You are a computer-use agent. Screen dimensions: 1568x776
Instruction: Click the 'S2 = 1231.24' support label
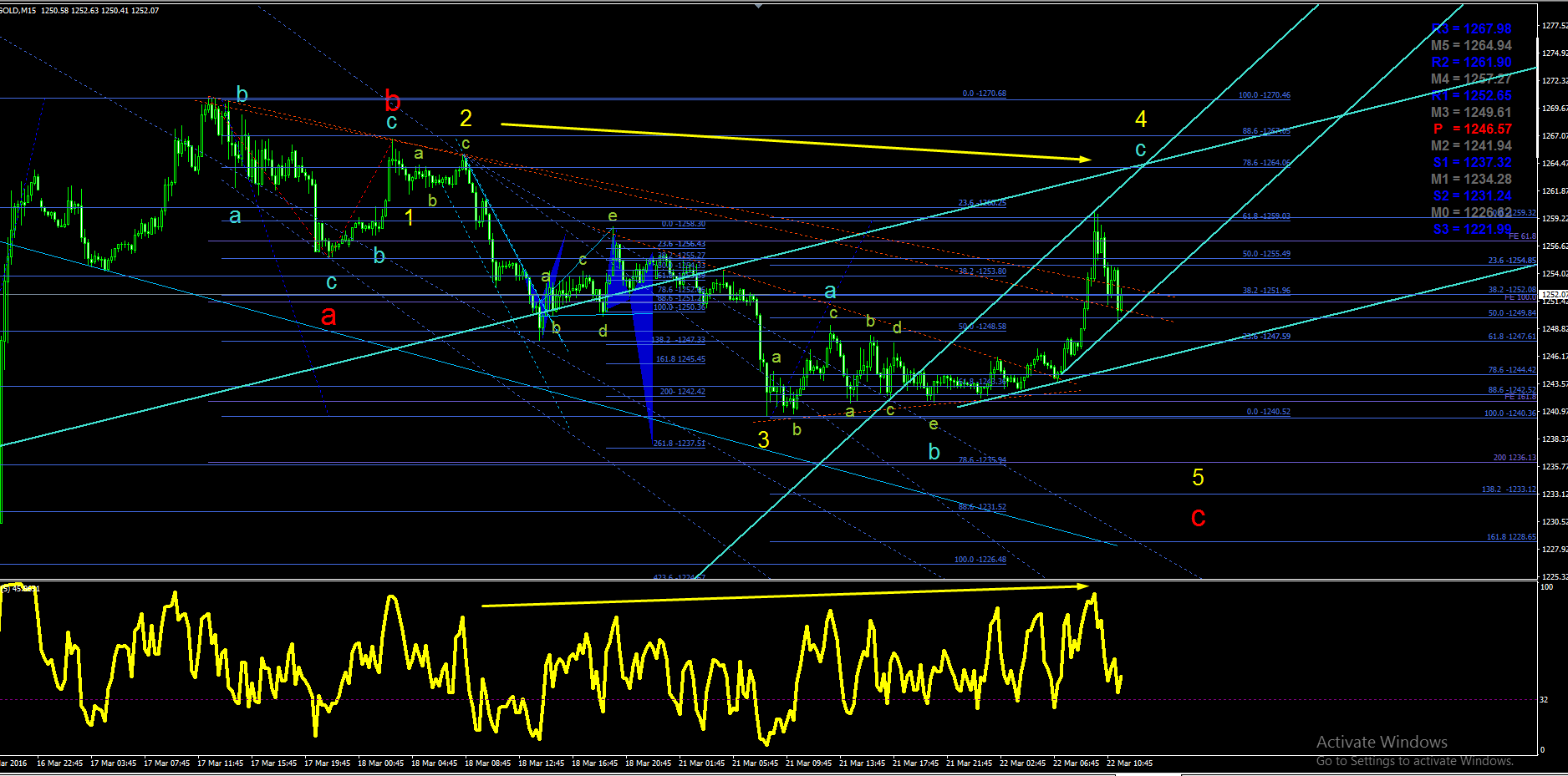(x=1472, y=196)
